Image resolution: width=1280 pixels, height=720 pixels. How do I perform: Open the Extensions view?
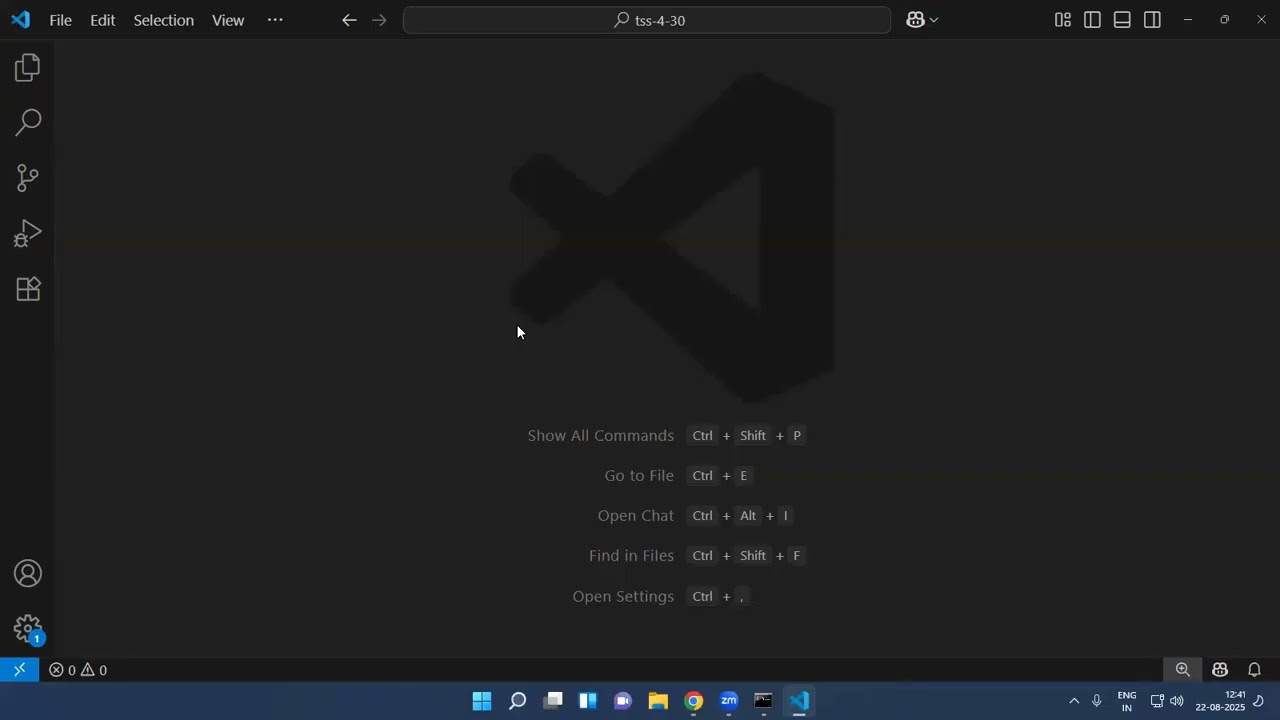28,289
